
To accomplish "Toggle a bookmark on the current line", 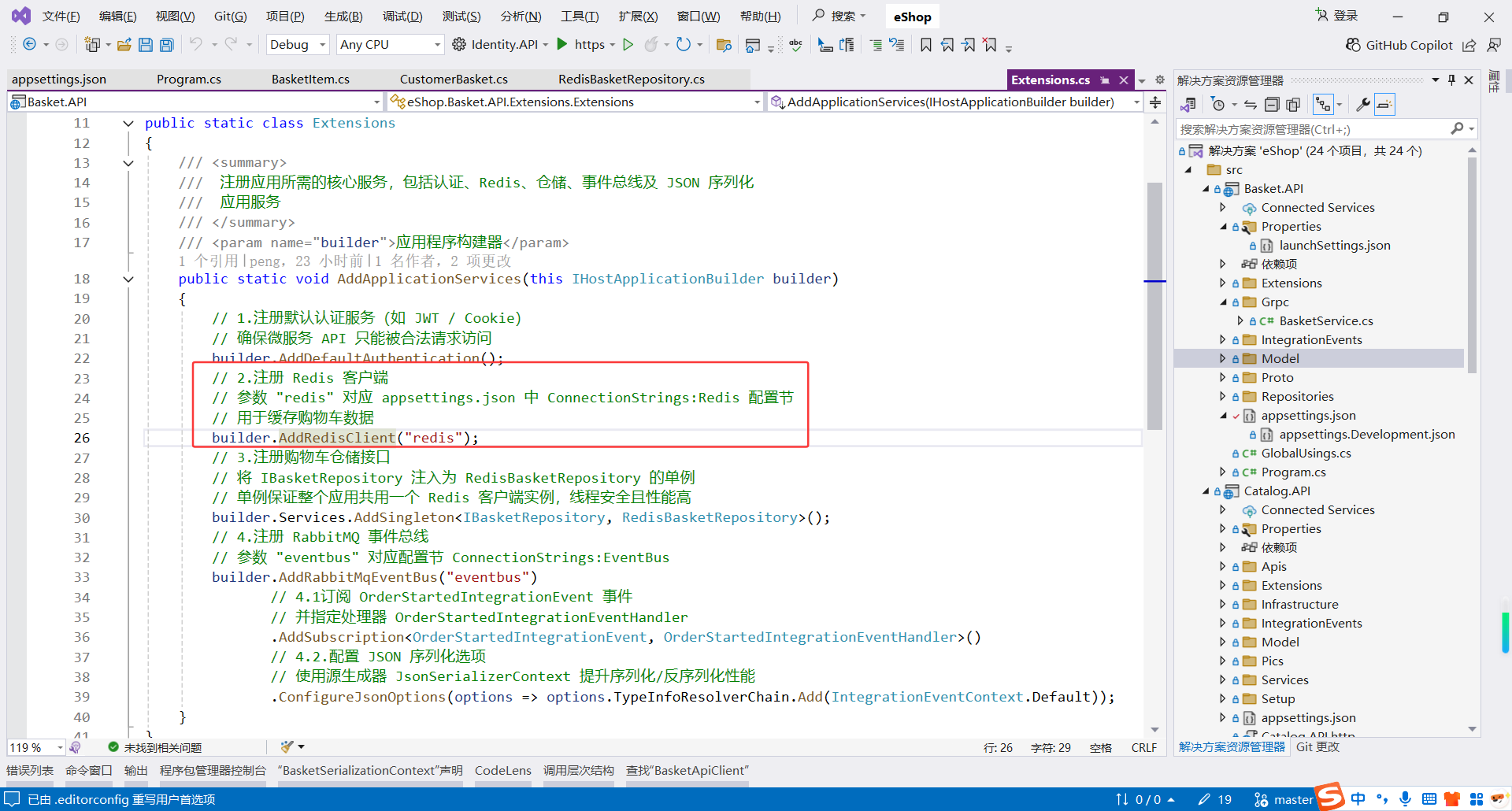I will [926, 45].
